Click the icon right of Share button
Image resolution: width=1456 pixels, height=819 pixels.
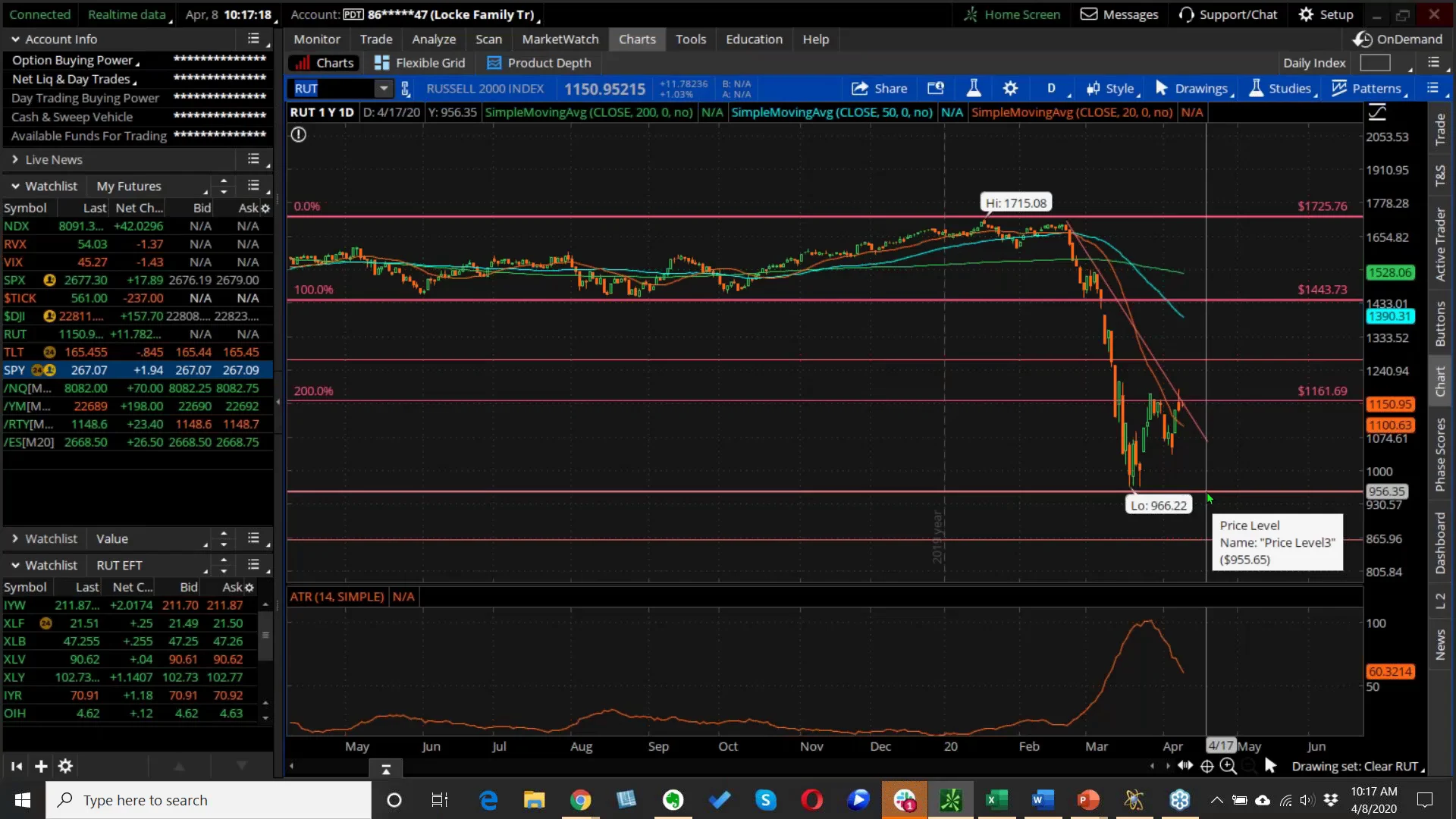936,89
